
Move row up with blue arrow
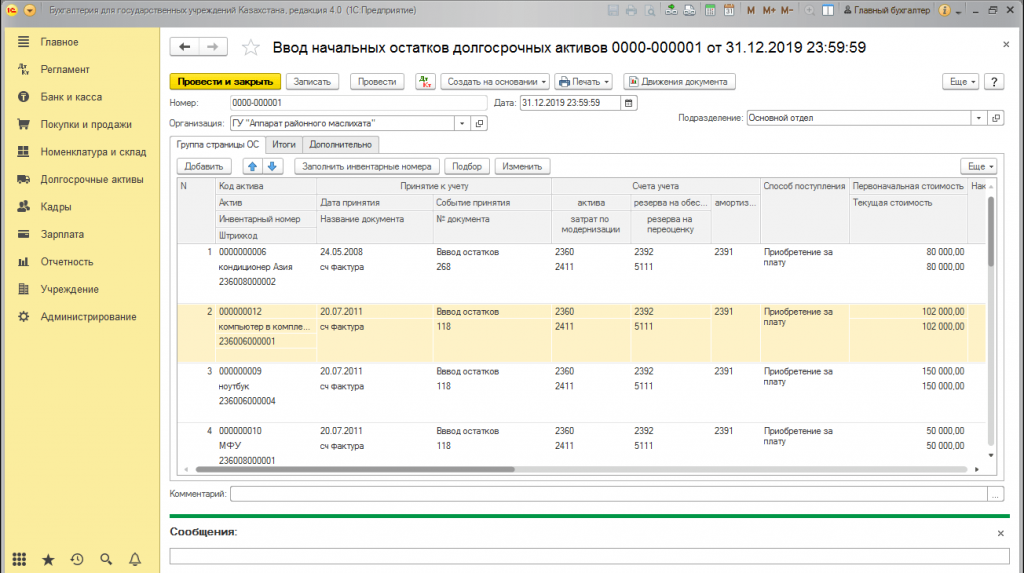click(x=252, y=166)
